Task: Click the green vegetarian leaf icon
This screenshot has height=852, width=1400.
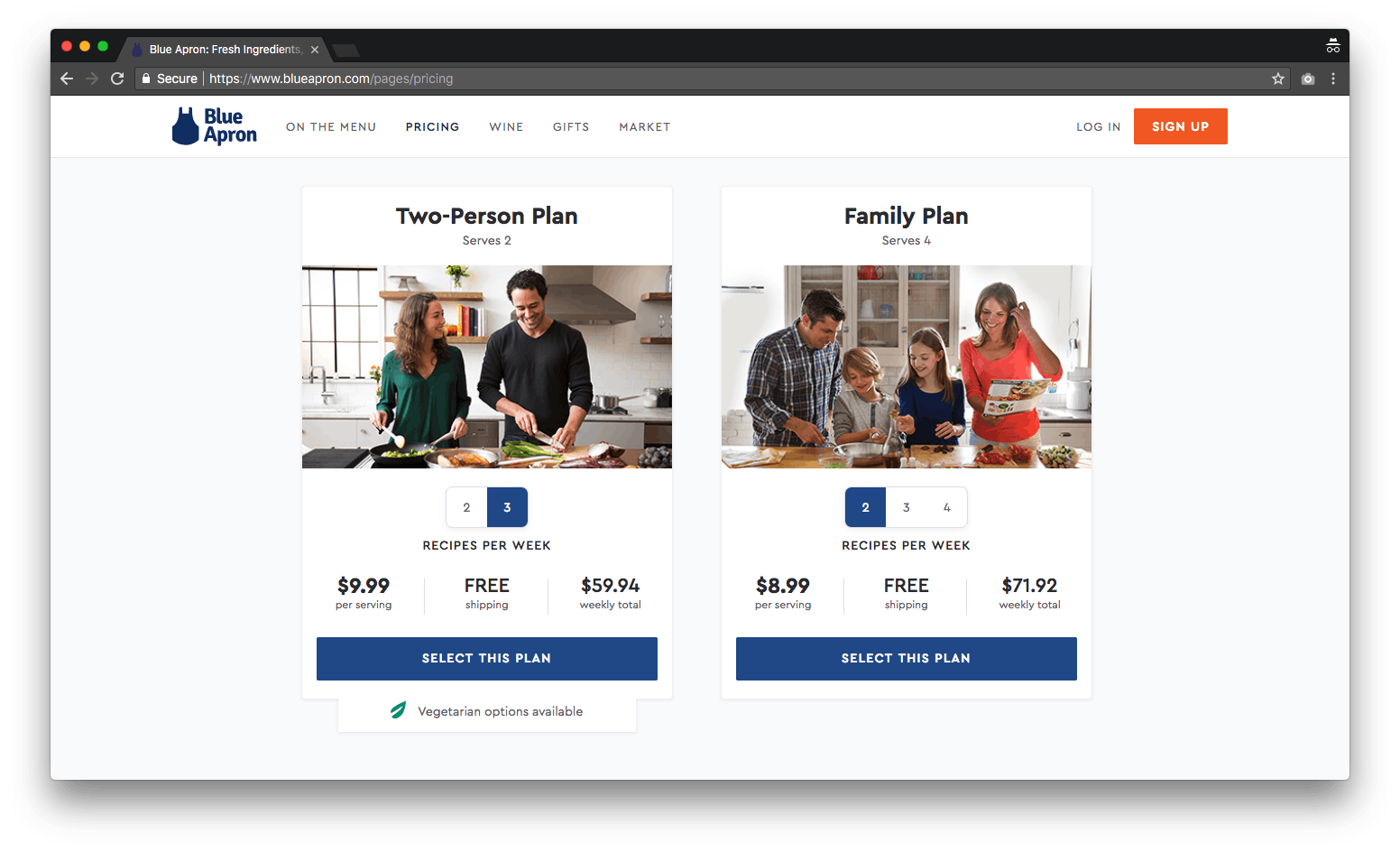Action: [398, 710]
